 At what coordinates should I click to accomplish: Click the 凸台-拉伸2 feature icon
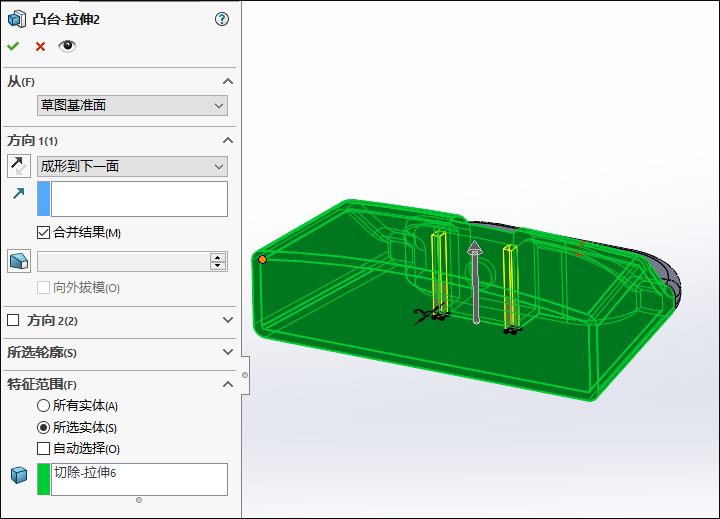(x=17, y=19)
